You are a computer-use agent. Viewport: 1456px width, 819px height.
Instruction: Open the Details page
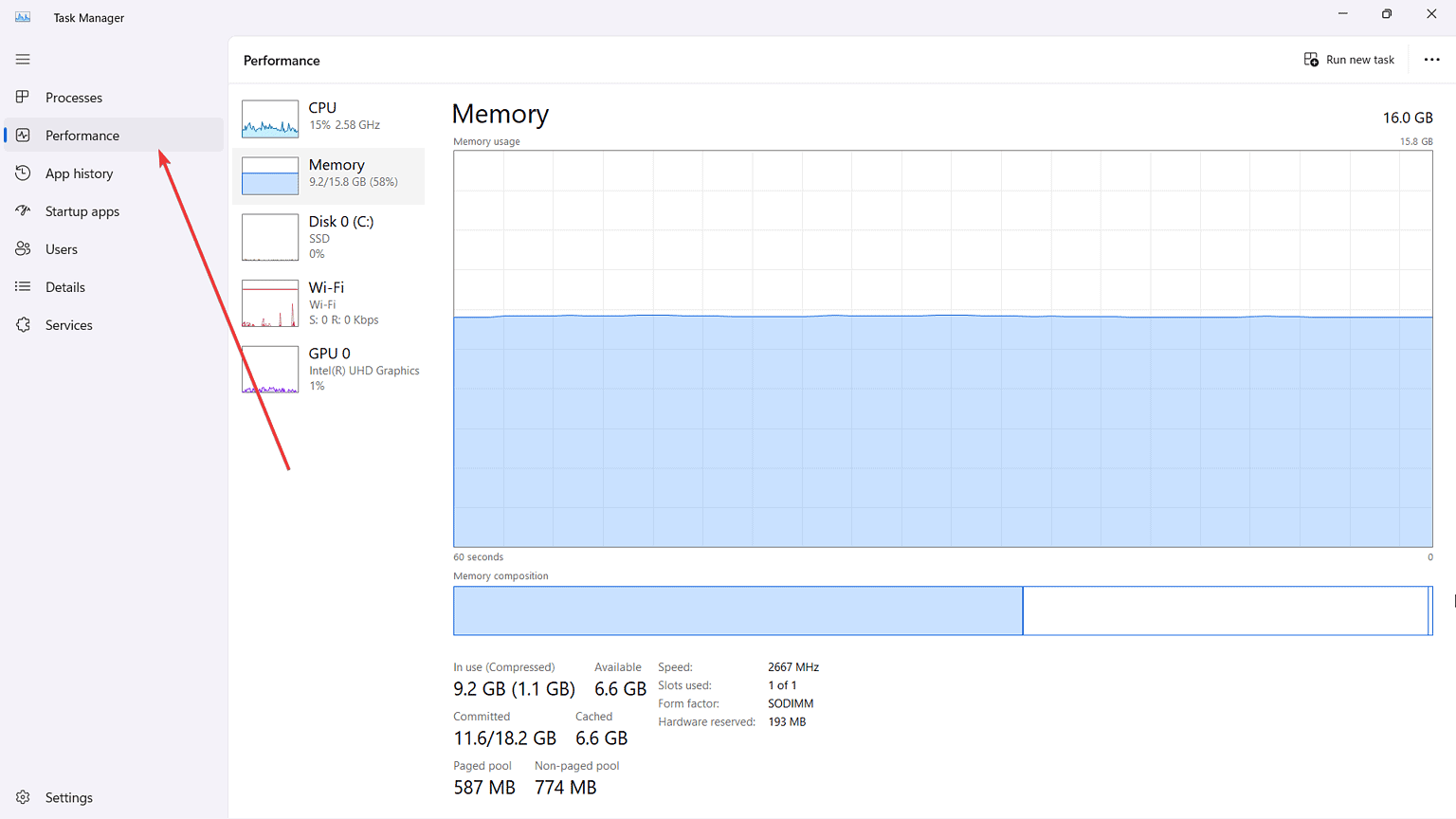65,286
